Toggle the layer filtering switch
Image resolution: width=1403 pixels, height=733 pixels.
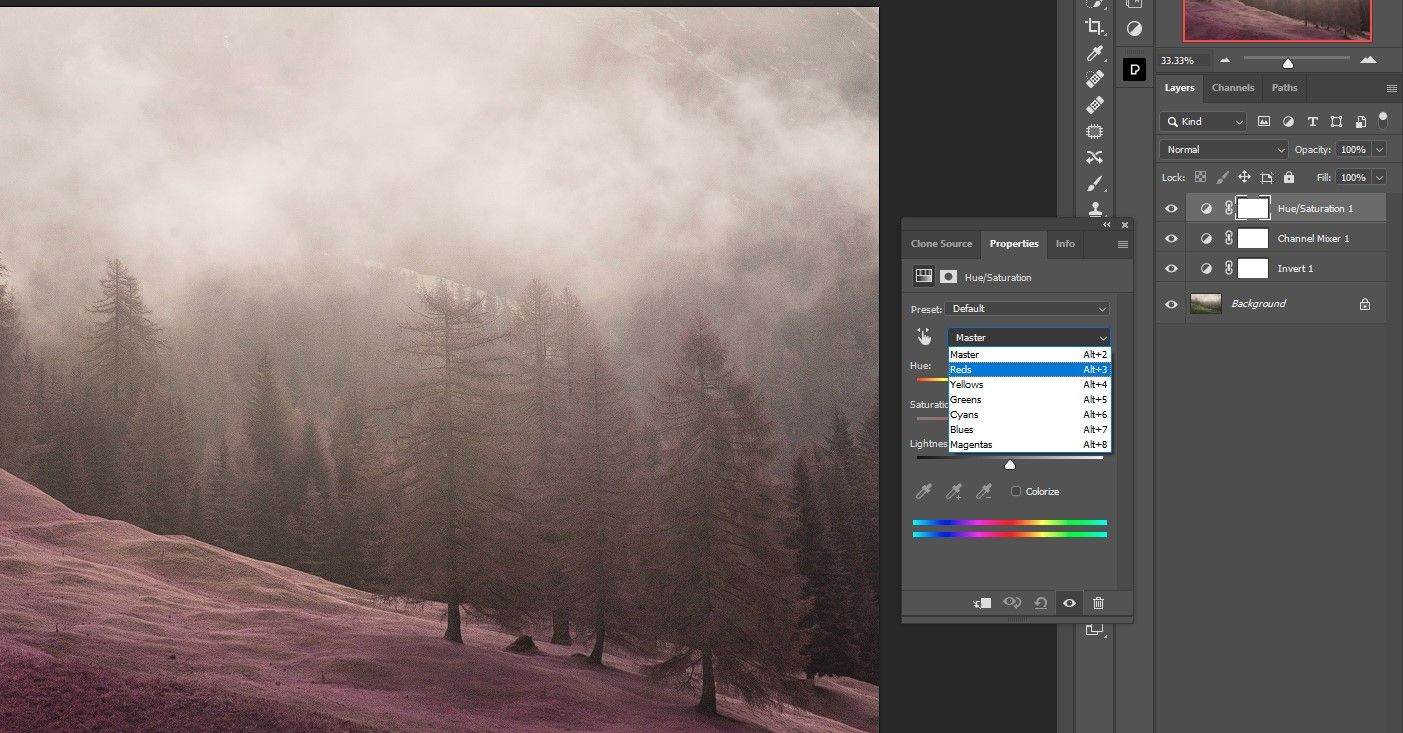(x=1383, y=121)
